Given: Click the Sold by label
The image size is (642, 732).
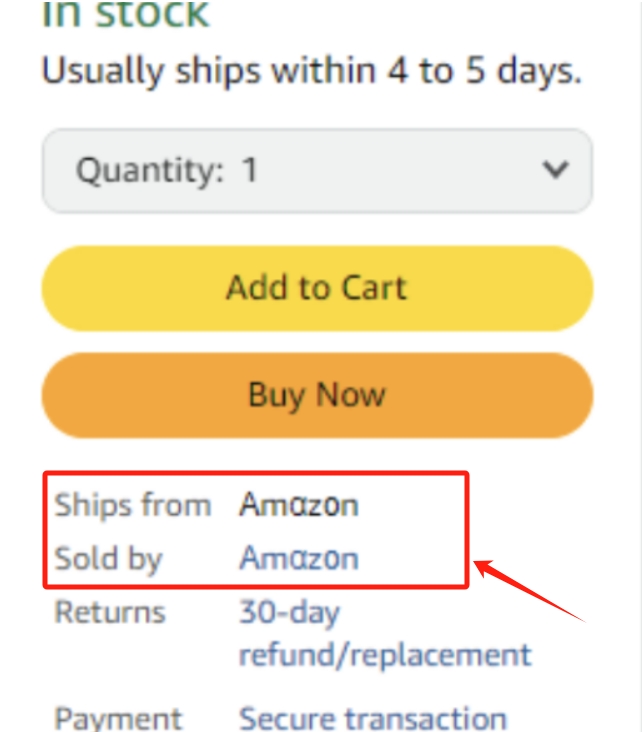Looking at the screenshot, I should click(x=108, y=559).
